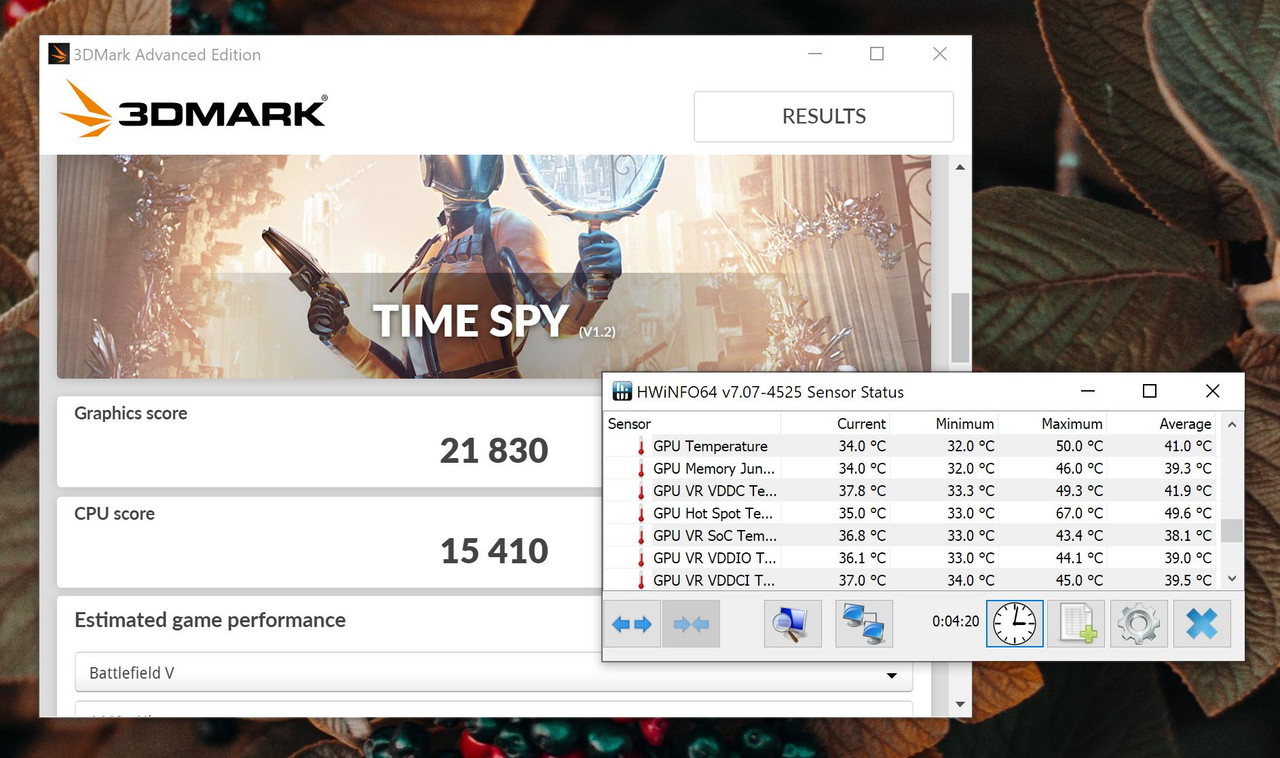
Task: Click the thermometer icon beside GPU Memory Jun...
Action: 641,468
